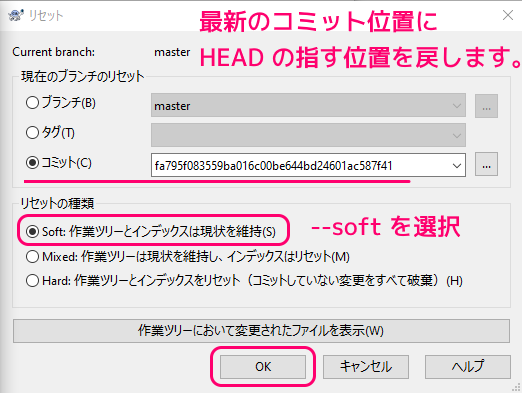Expand the commit hash combo box arrow
The image size is (522, 393).
[457, 165]
